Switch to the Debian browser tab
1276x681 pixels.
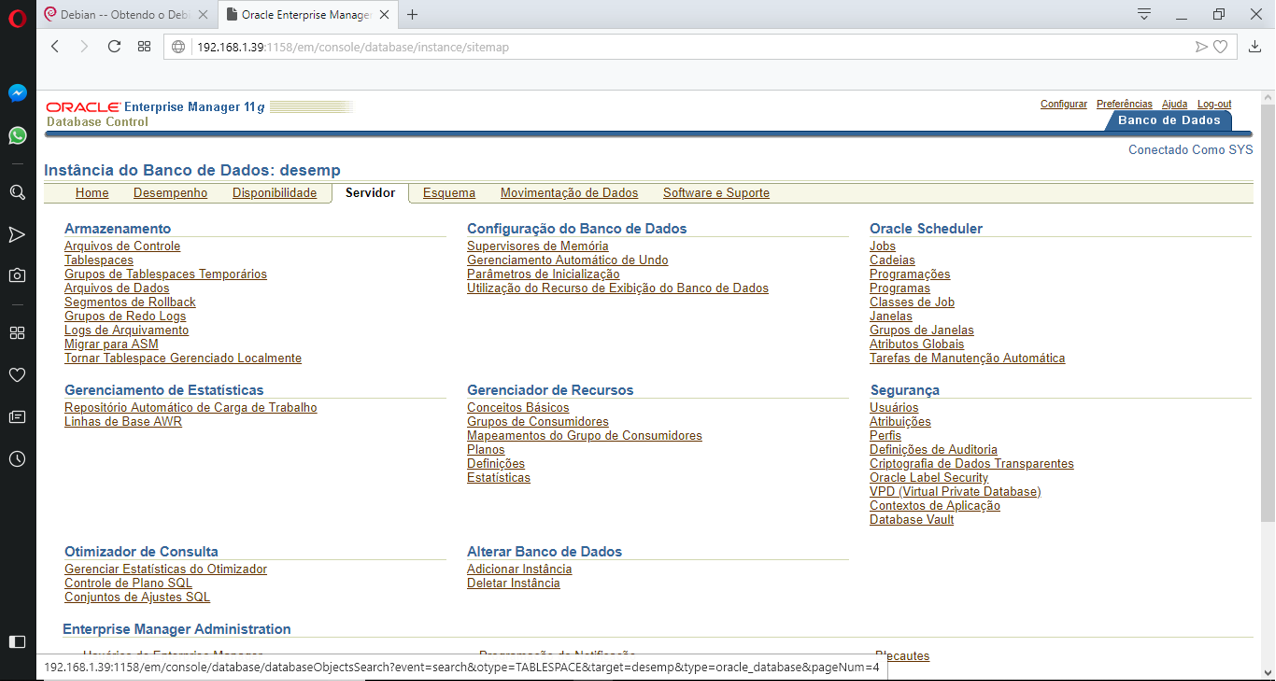point(127,15)
